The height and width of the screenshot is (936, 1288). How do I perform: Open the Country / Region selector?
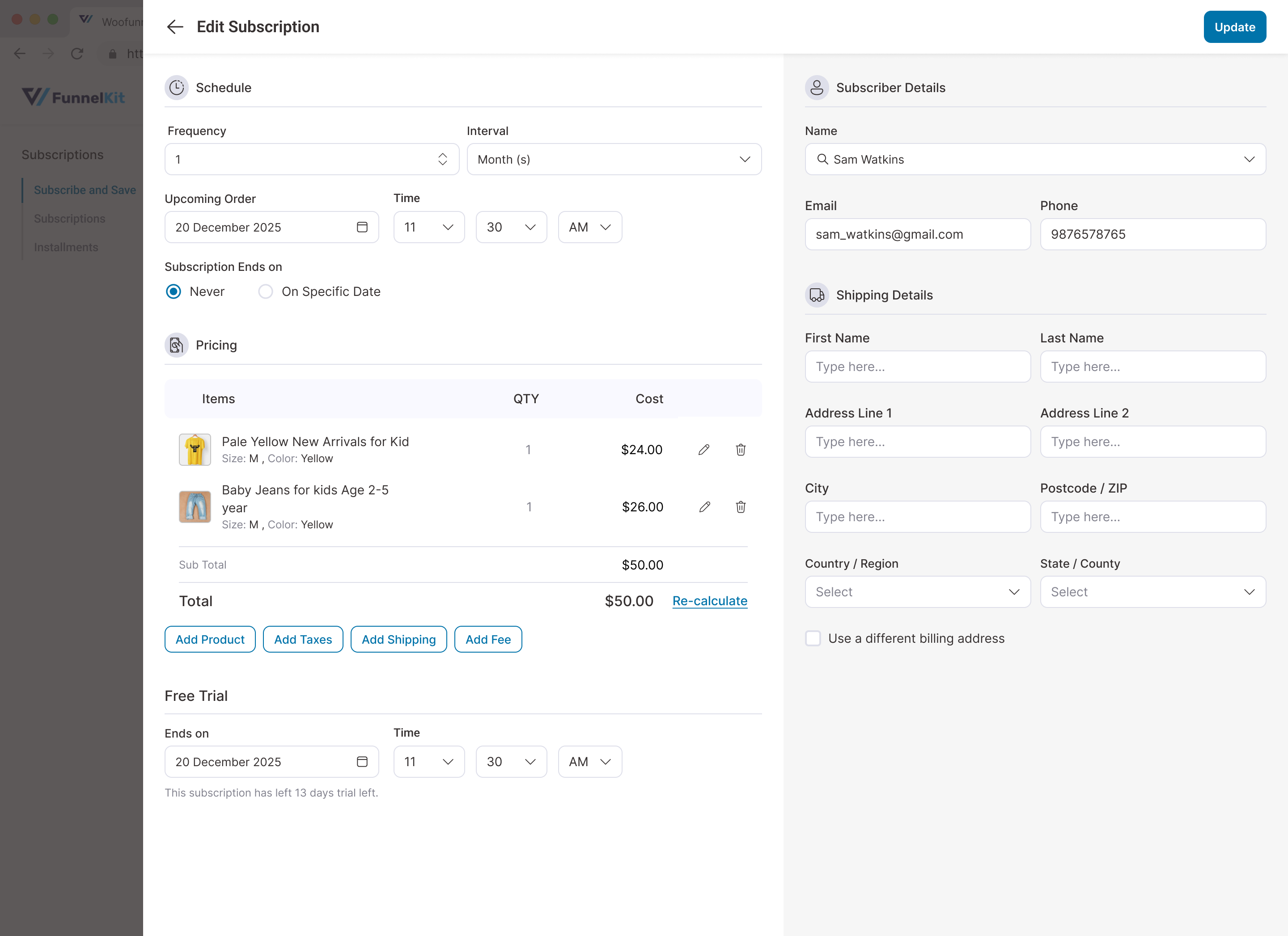coord(917,591)
